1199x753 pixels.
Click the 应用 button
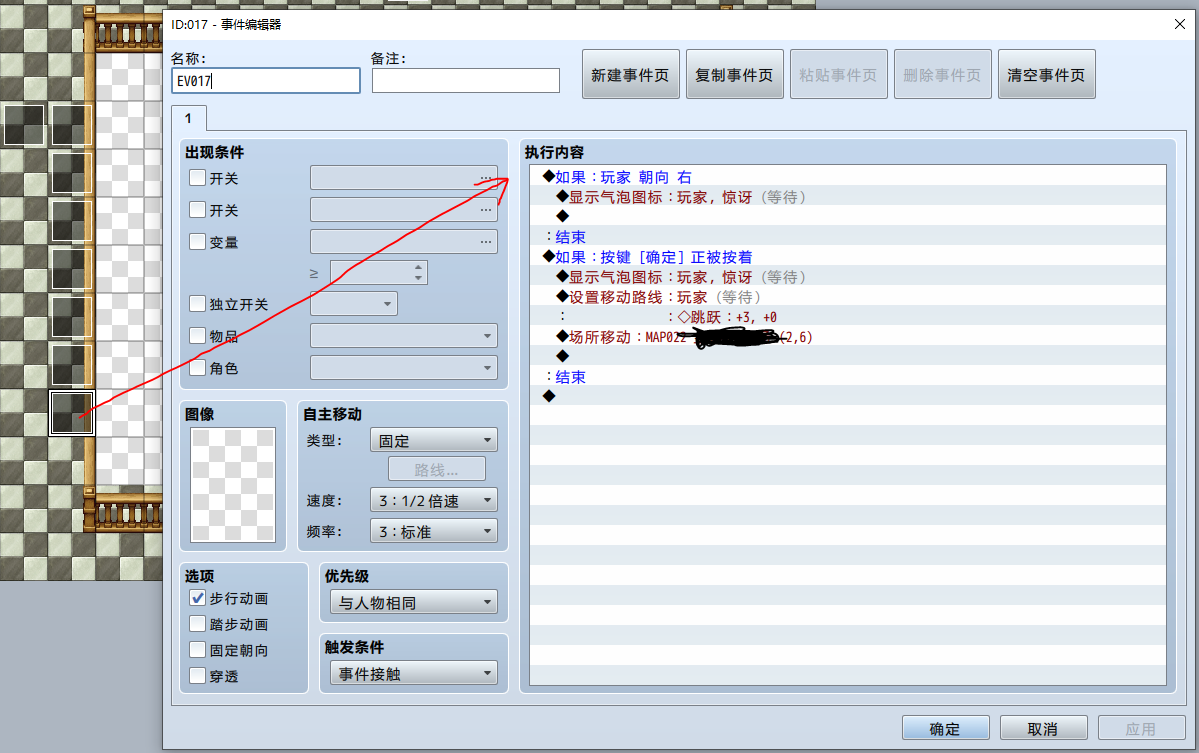(x=1142, y=729)
